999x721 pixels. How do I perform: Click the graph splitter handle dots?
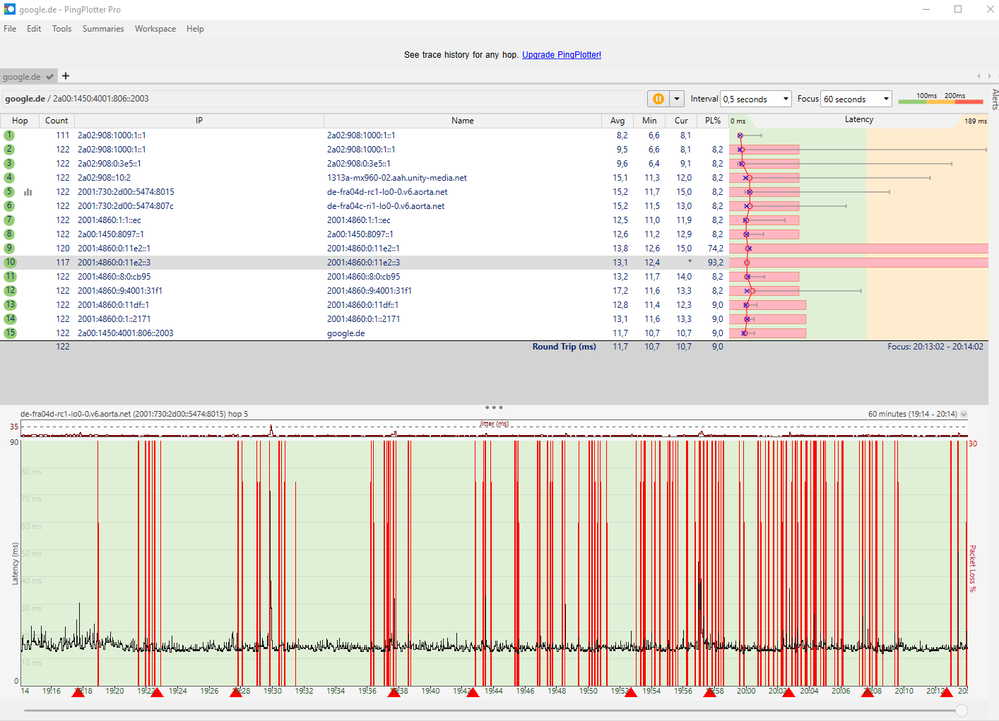click(493, 407)
